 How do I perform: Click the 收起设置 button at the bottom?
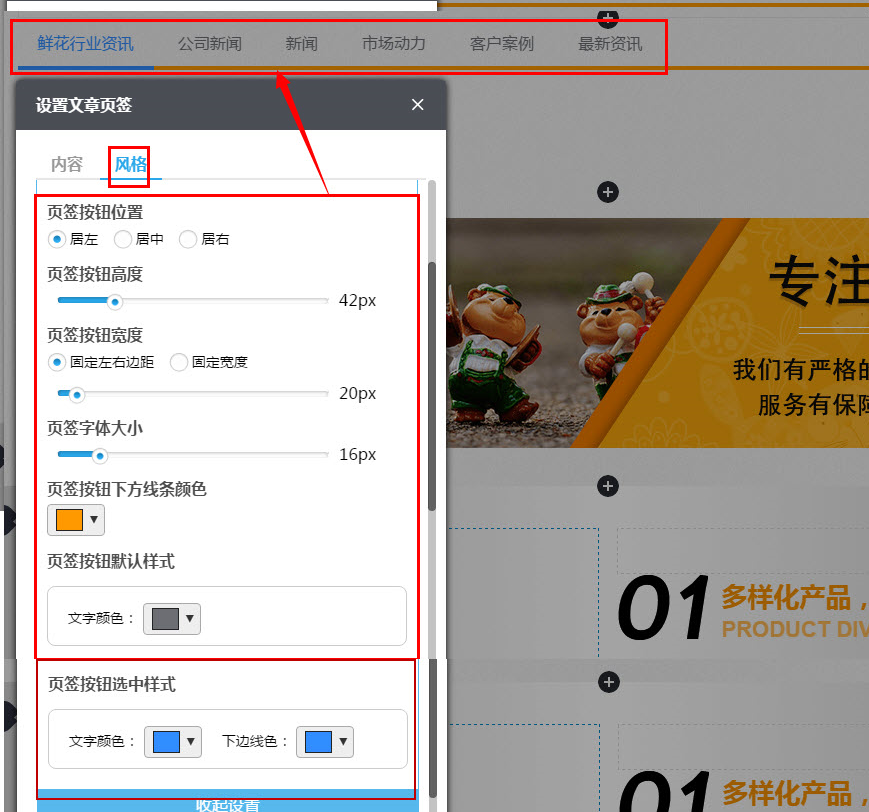227,803
